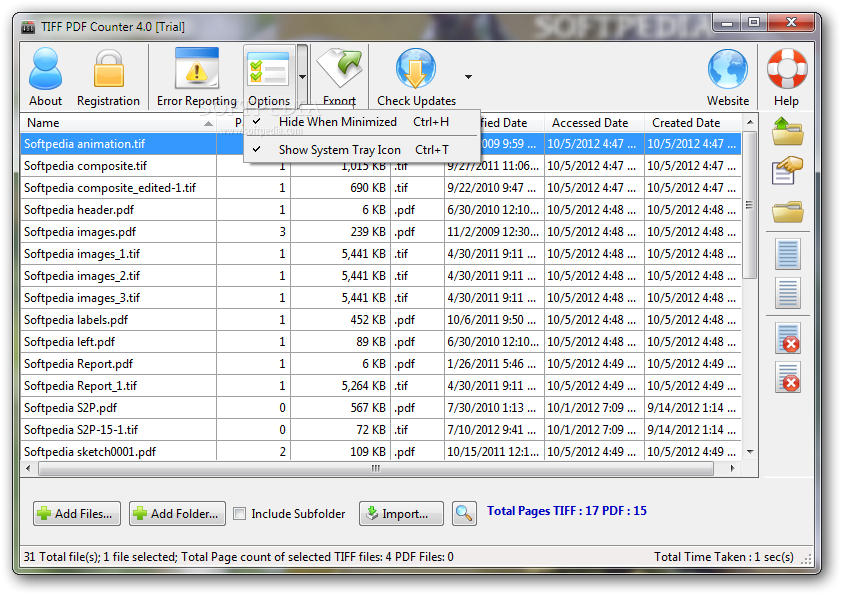Click the blue list icon with red X
Viewport: 842px width, 595px height.
click(x=788, y=338)
